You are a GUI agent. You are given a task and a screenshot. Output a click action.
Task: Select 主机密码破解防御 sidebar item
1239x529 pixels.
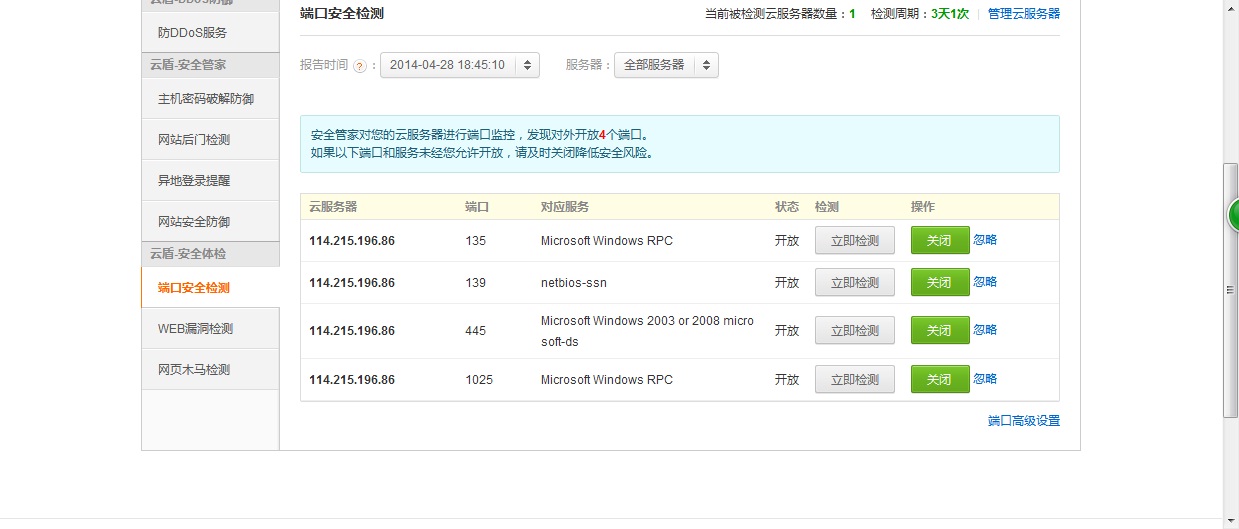(x=206, y=99)
